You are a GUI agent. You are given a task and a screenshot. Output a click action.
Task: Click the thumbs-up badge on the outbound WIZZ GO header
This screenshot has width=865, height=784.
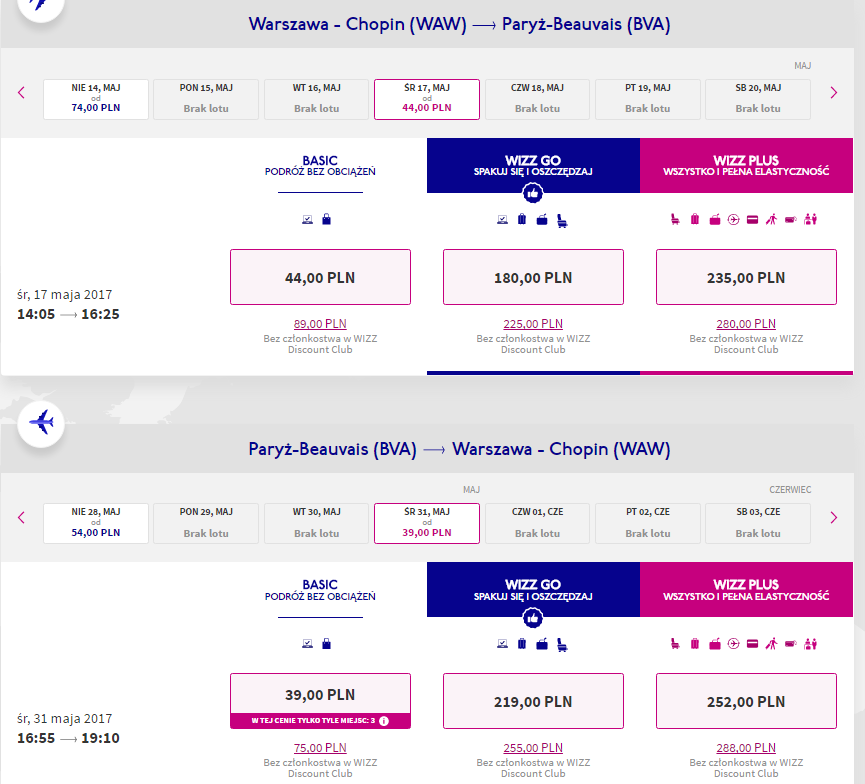(x=533, y=193)
